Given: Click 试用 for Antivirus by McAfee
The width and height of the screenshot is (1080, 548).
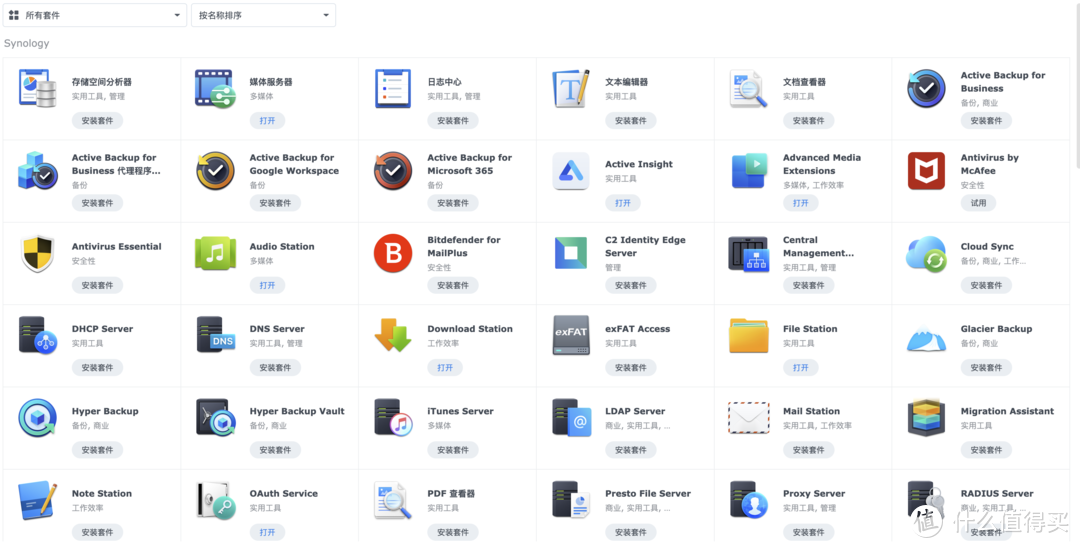Looking at the screenshot, I should (978, 203).
